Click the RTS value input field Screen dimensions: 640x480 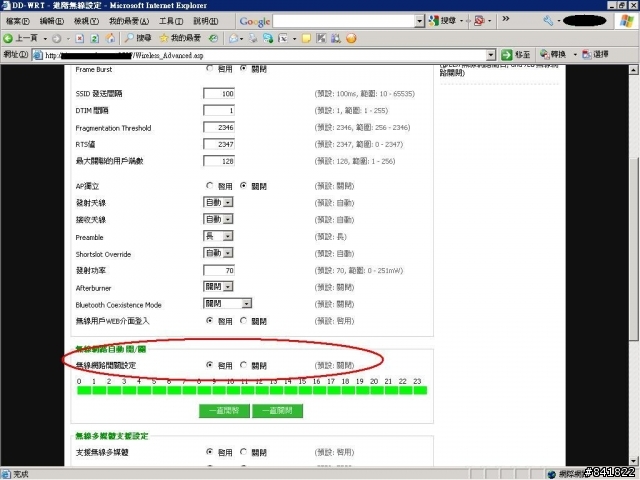(219, 144)
